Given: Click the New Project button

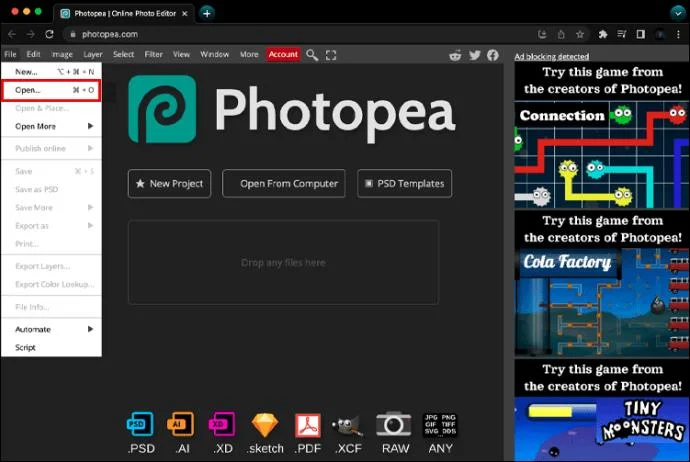Looking at the screenshot, I should pos(169,183).
